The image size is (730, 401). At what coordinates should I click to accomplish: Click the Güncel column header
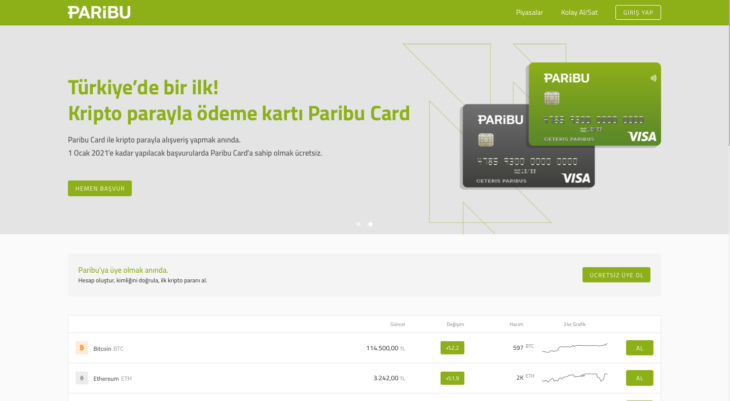397,324
